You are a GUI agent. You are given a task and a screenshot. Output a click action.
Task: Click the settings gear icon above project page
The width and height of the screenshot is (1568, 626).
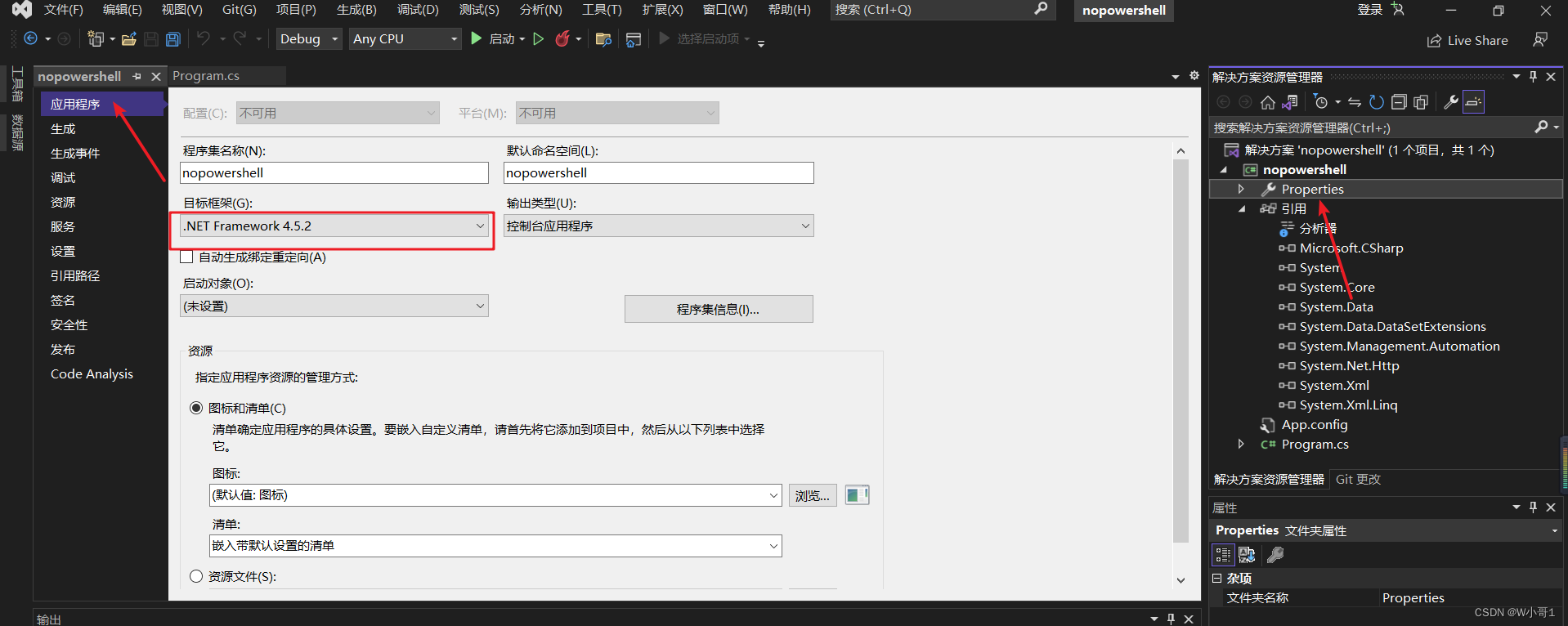tap(1194, 75)
